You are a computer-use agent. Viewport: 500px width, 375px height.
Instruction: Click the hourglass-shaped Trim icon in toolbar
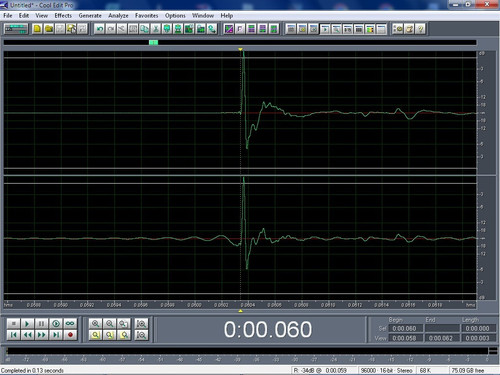pyautogui.click(x=155, y=29)
